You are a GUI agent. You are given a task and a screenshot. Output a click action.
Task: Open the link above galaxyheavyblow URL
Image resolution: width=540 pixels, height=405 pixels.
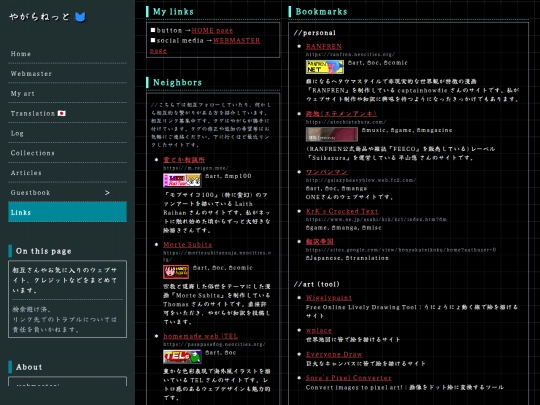326,172
